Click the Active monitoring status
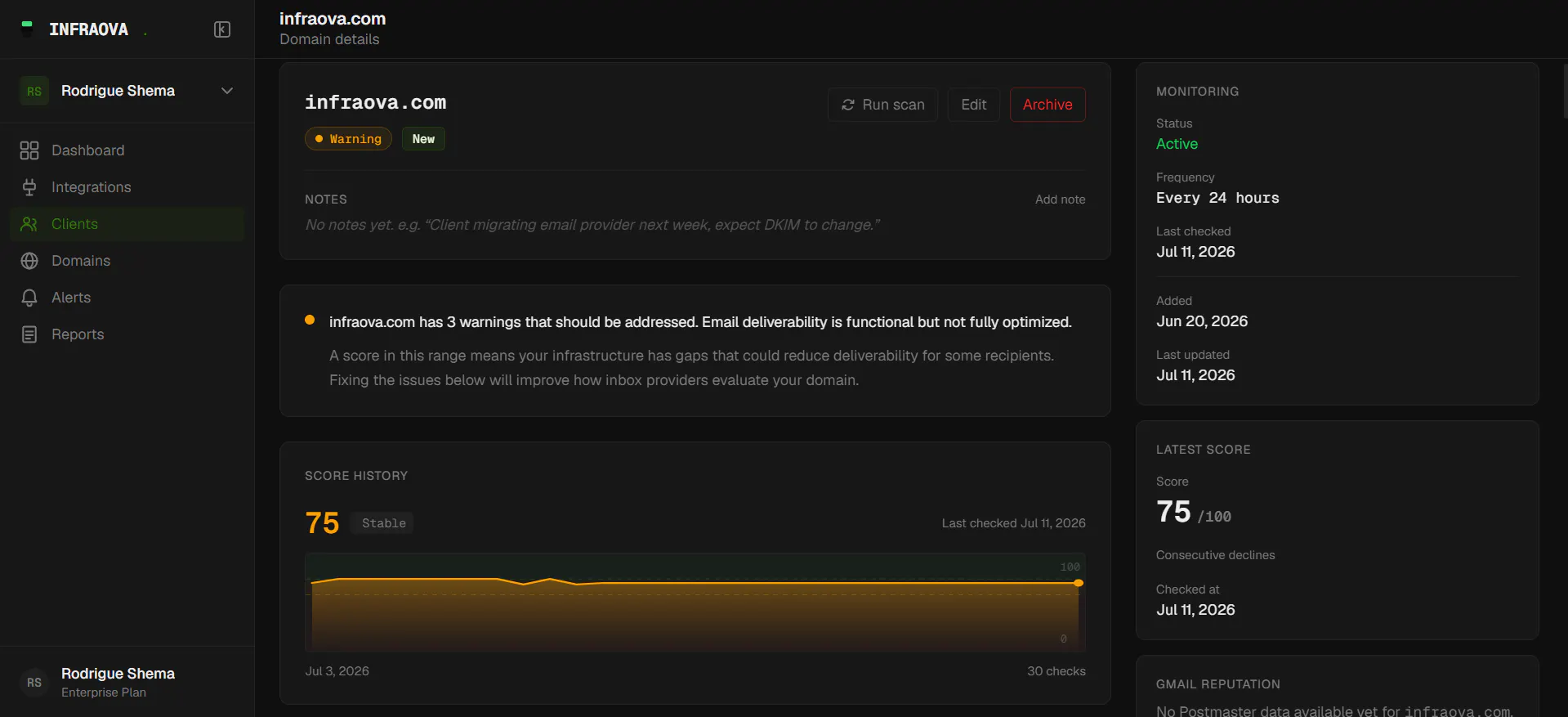Viewport: 1568px width, 717px height. click(x=1177, y=144)
